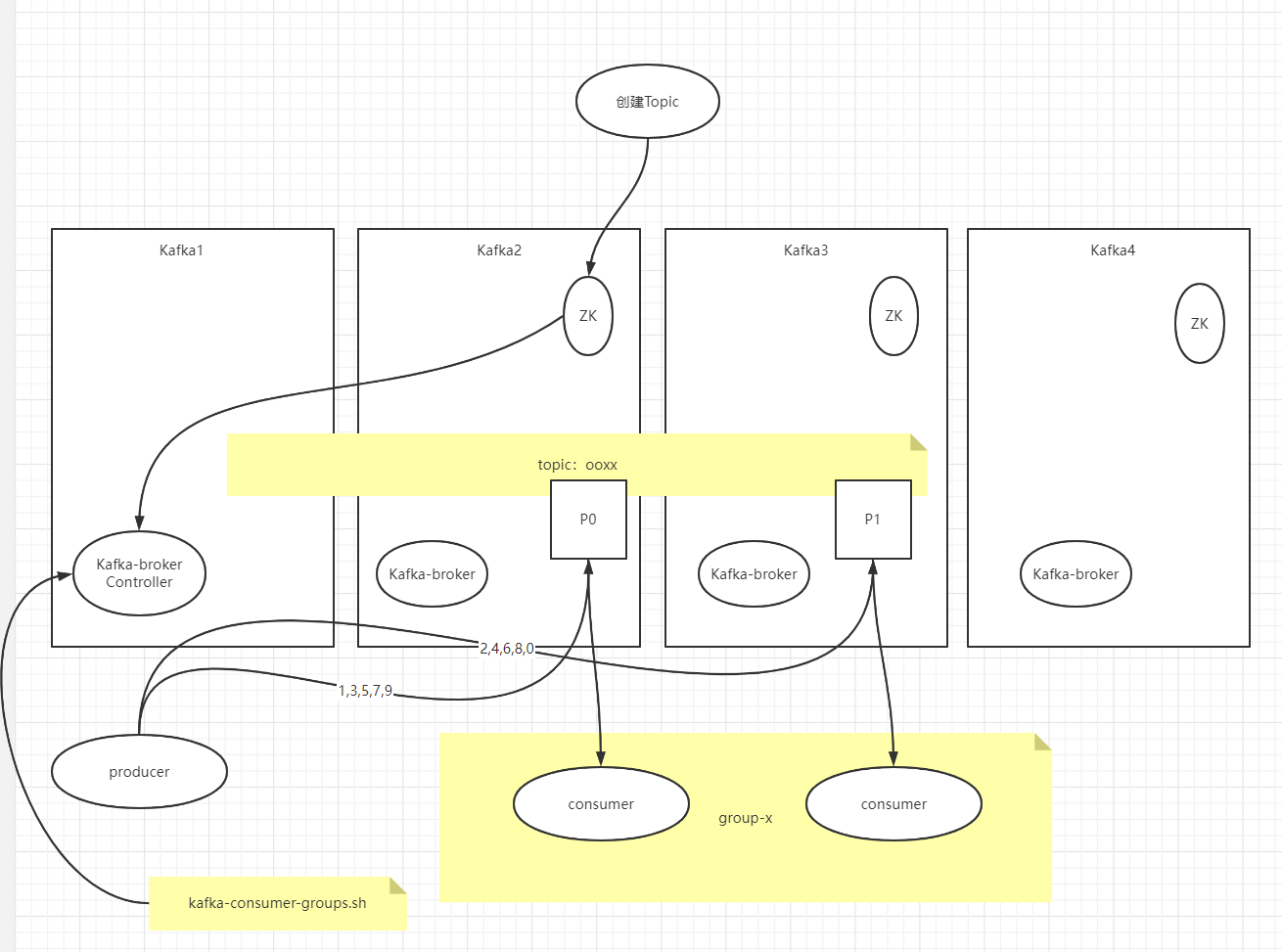Screen dimensions: 1282x952
Task: Click the Kafka3 container title
Action: pyautogui.click(x=805, y=250)
